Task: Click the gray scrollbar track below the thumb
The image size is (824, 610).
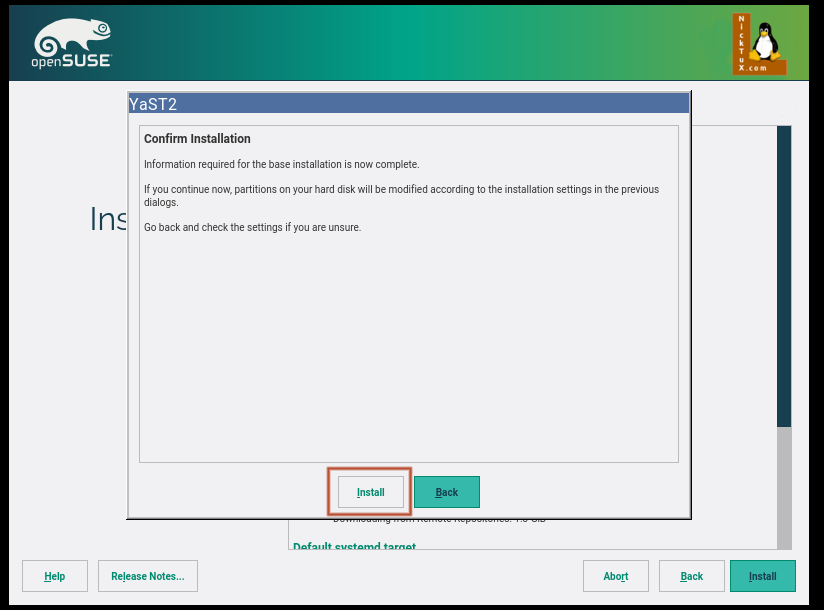Action: point(784,488)
